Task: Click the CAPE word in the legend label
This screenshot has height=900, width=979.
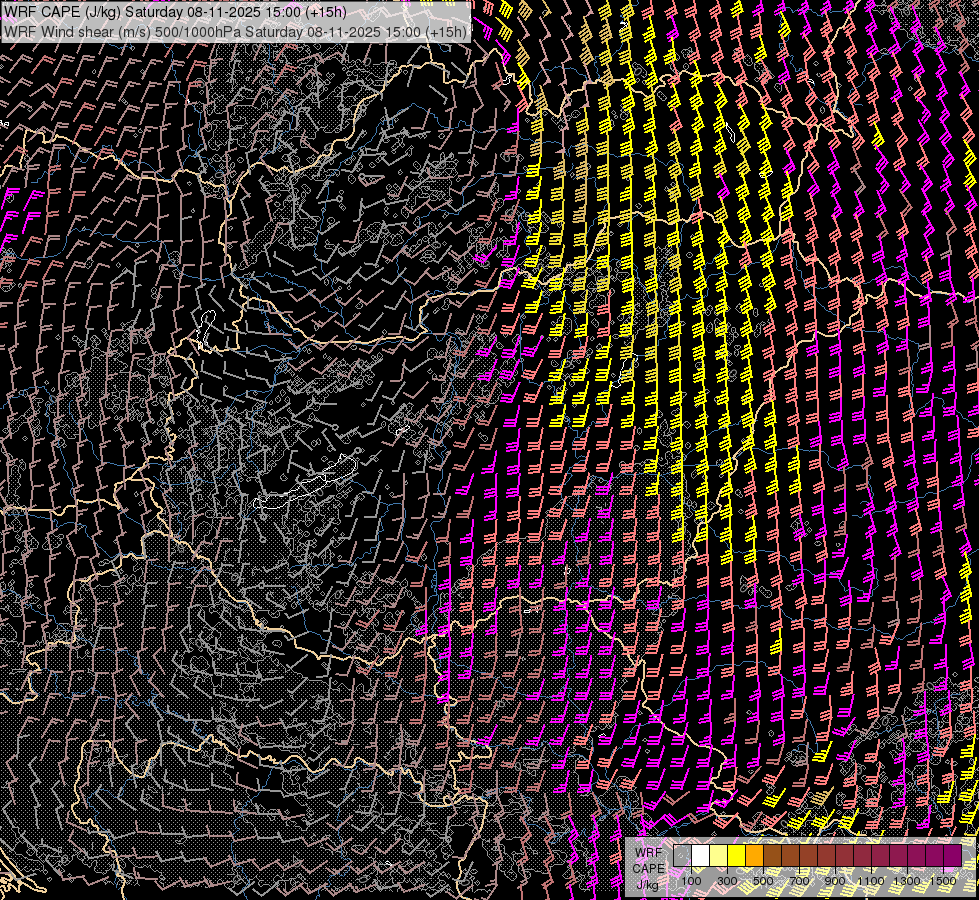Action: click(648, 868)
